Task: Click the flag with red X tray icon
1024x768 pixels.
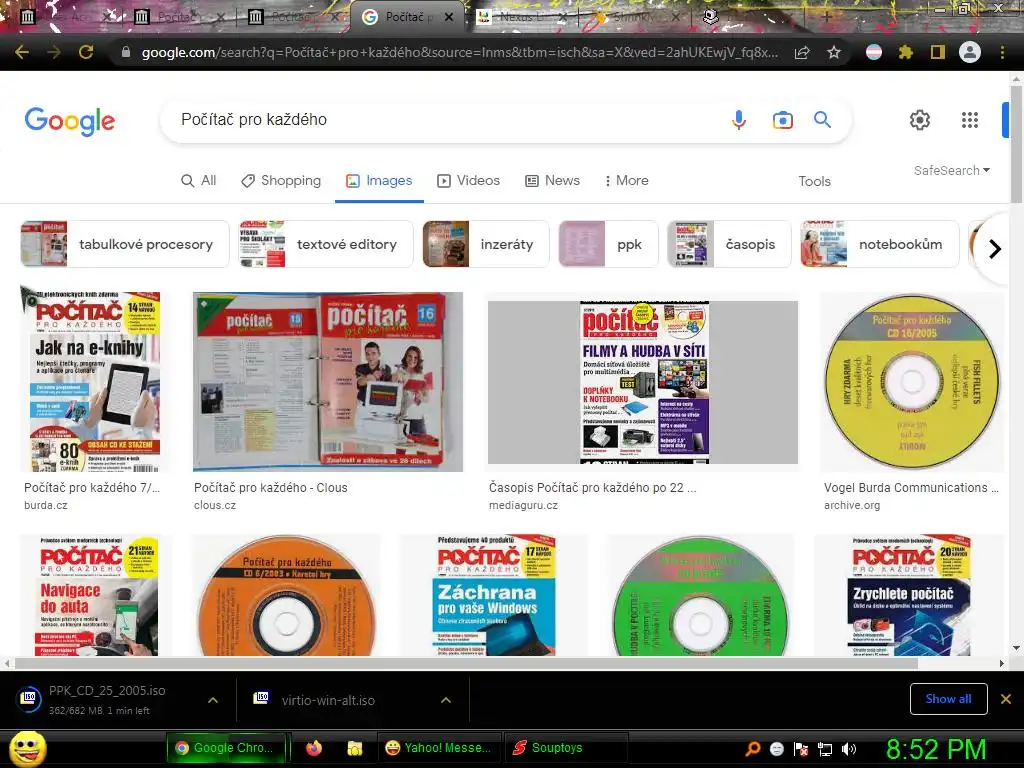Action: (801, 749)
